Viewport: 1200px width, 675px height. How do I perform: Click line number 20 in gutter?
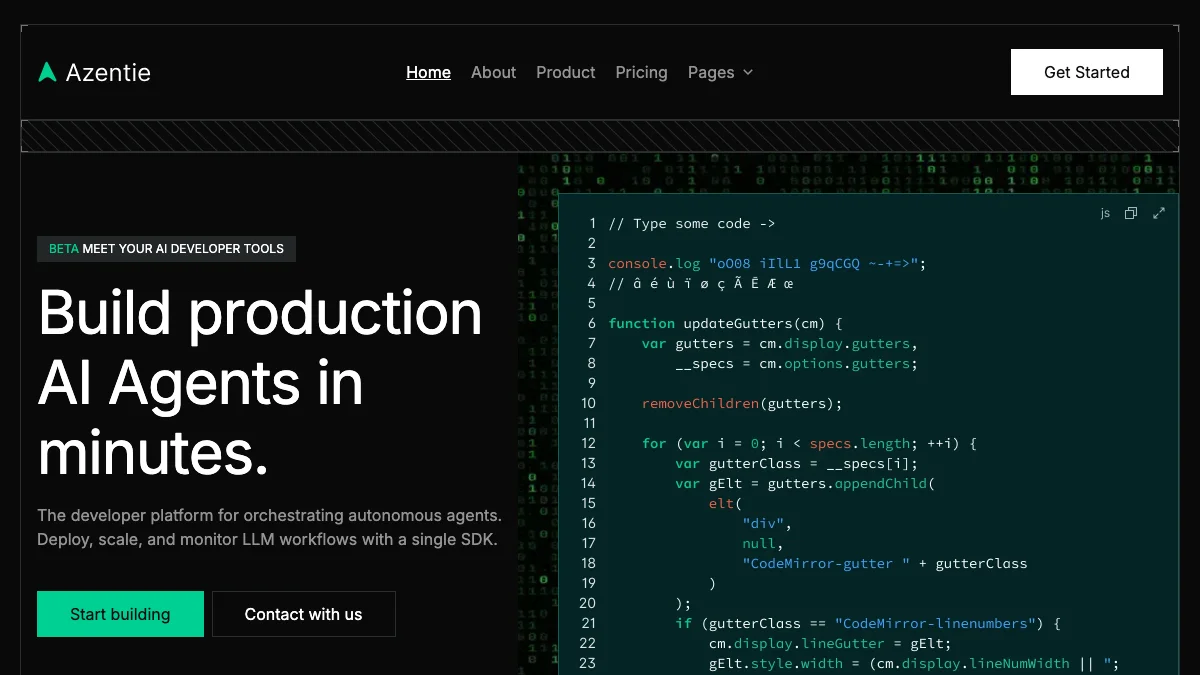(588, 603)
